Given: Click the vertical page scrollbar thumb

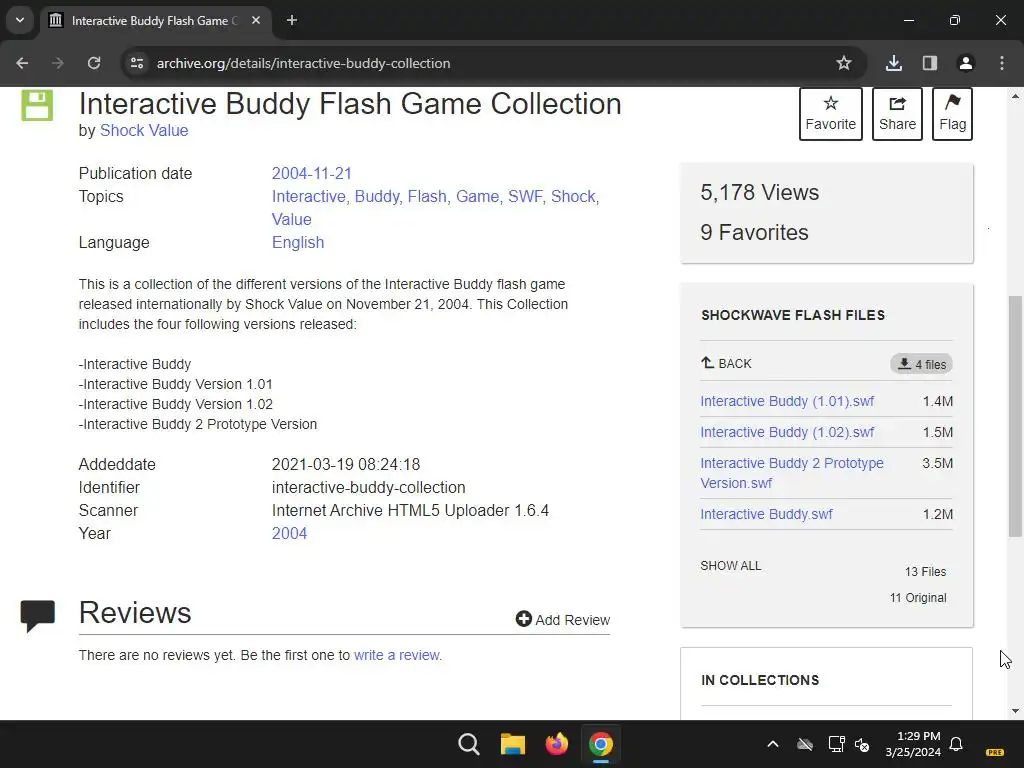Looking at the screenshot, I should pyautogui.click(x=1015, y=416).
